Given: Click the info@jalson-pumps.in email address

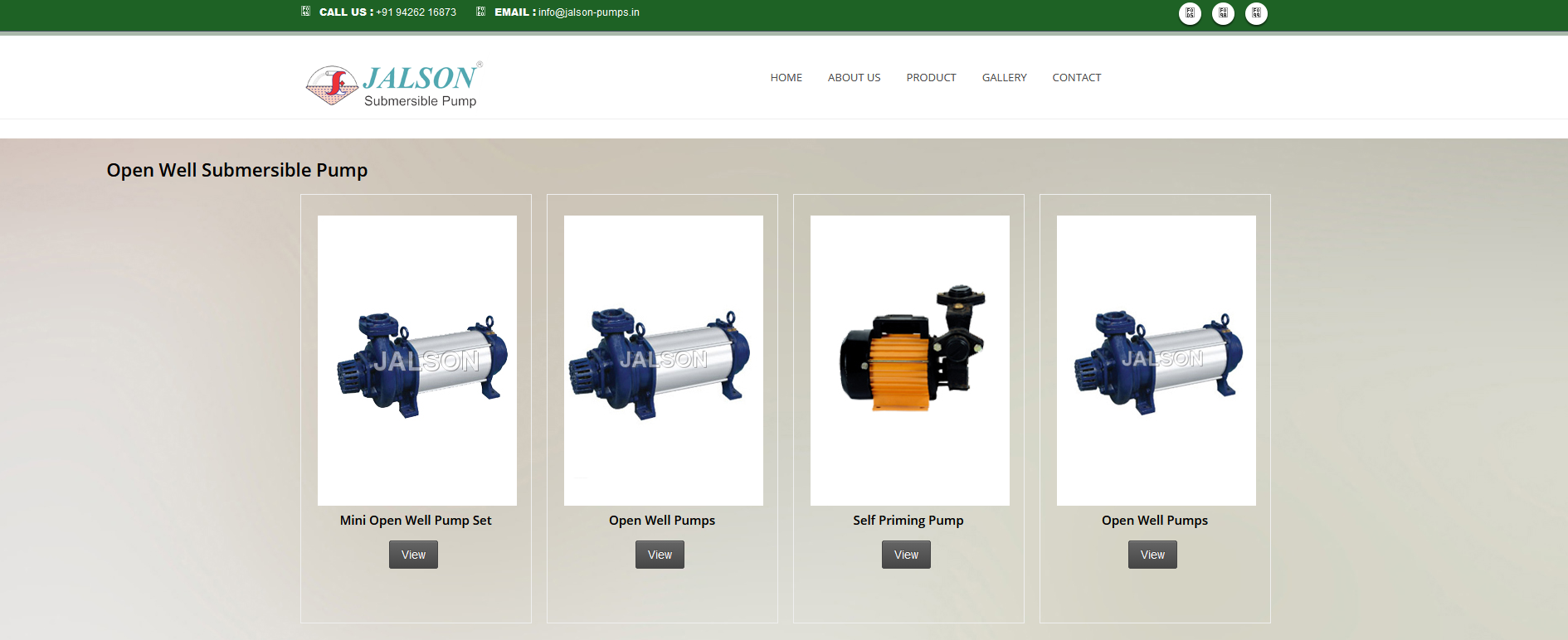Looking at the screenshot, I should coord(589,12).
